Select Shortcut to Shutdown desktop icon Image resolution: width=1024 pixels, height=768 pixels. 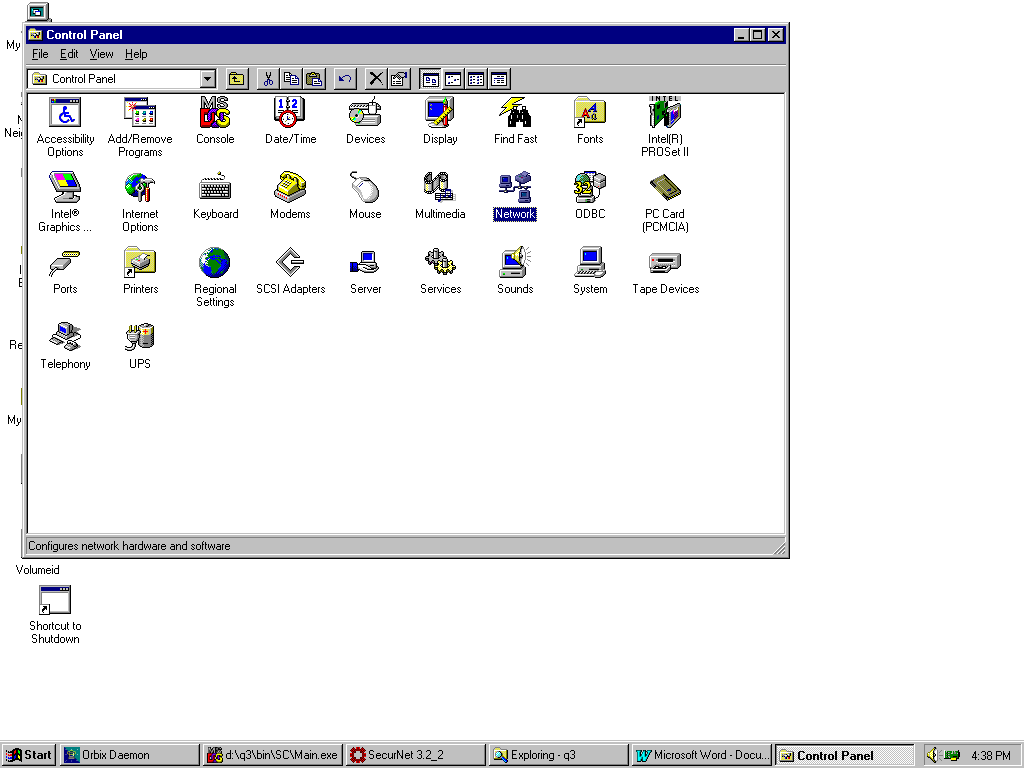(x=55, y=615)
